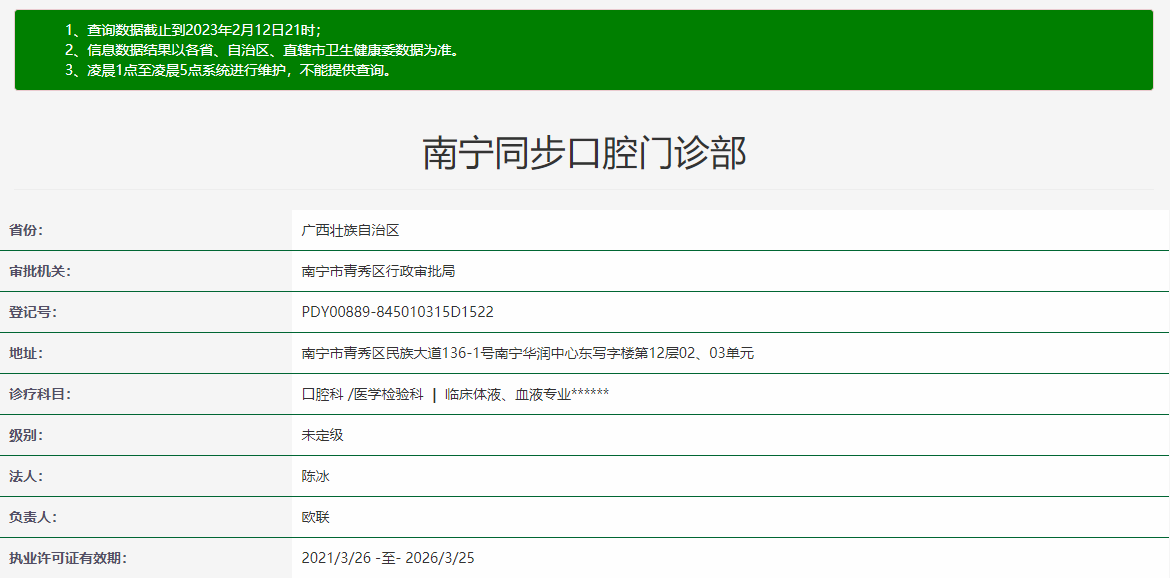
Task: Select the value 口腔科 /医学检验科
Action: tap(363, 395)
